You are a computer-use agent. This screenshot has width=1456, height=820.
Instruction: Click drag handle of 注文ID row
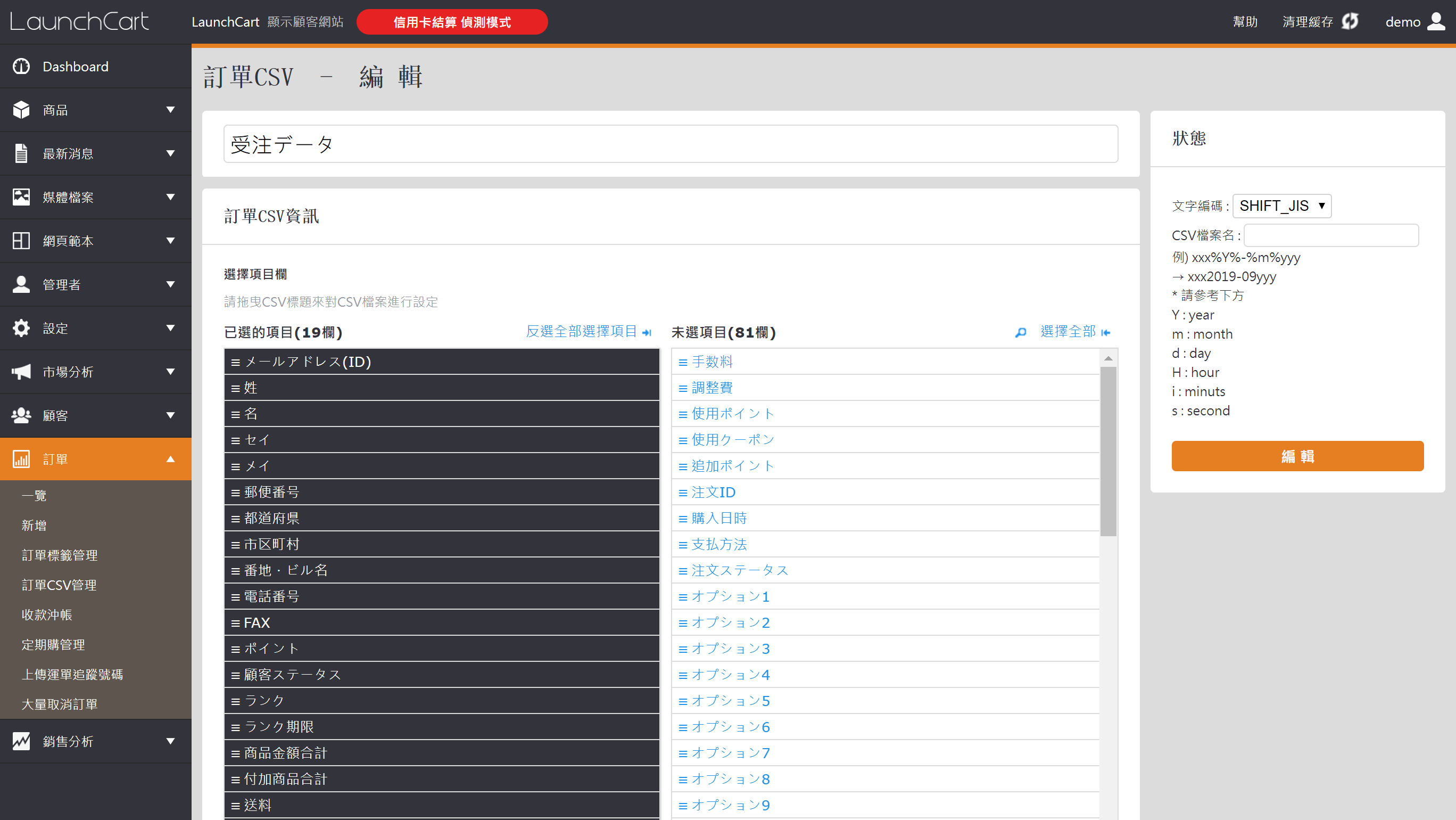coord(683,493)
